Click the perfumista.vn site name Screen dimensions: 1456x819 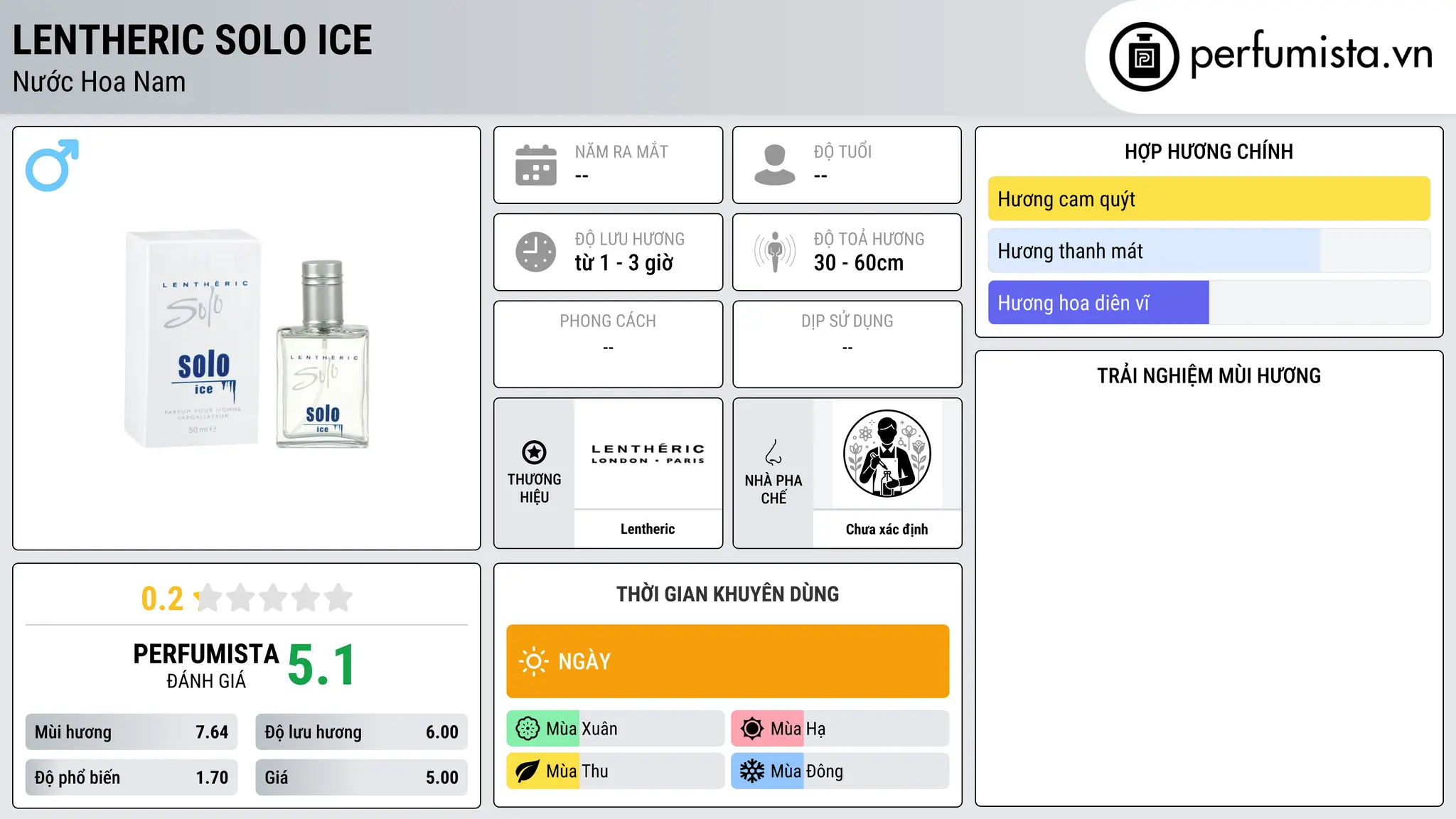pyautogui.click(x=1312, y=54)
